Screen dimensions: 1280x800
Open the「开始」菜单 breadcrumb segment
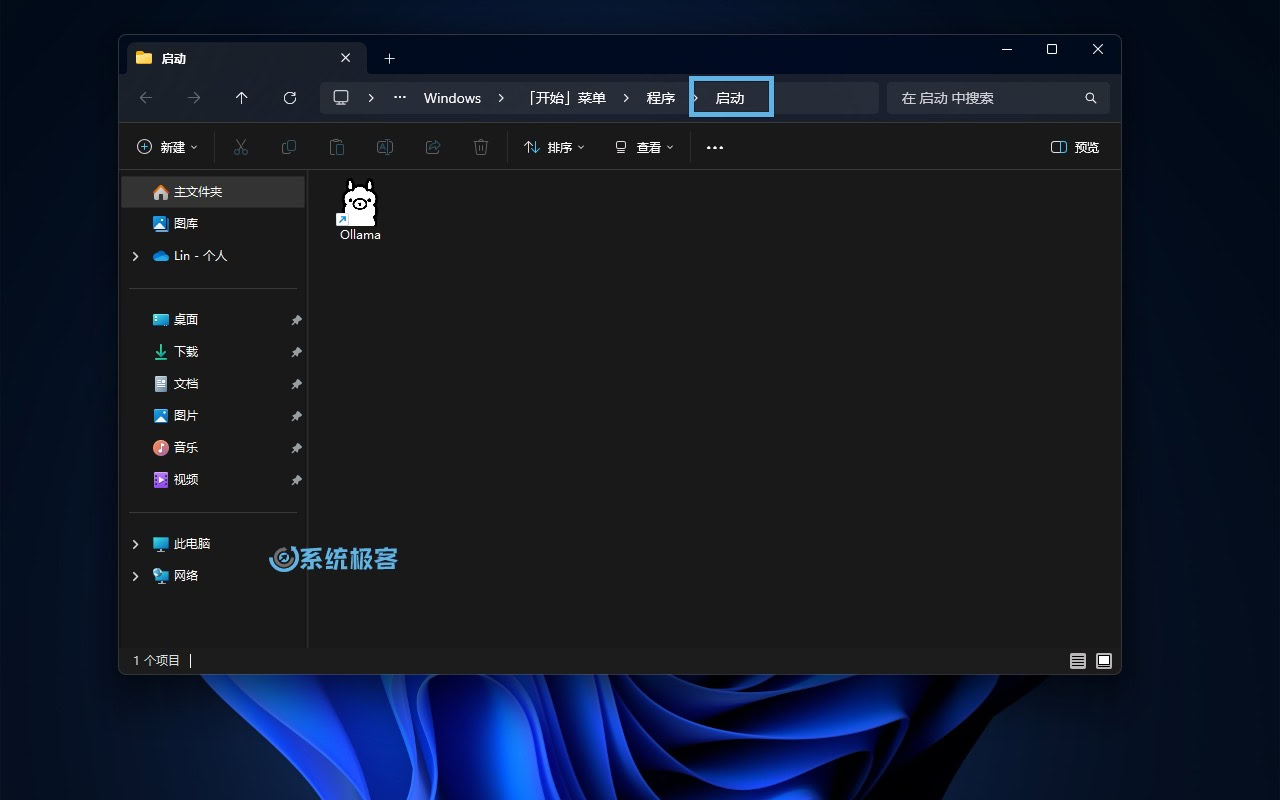click(566, 98)
